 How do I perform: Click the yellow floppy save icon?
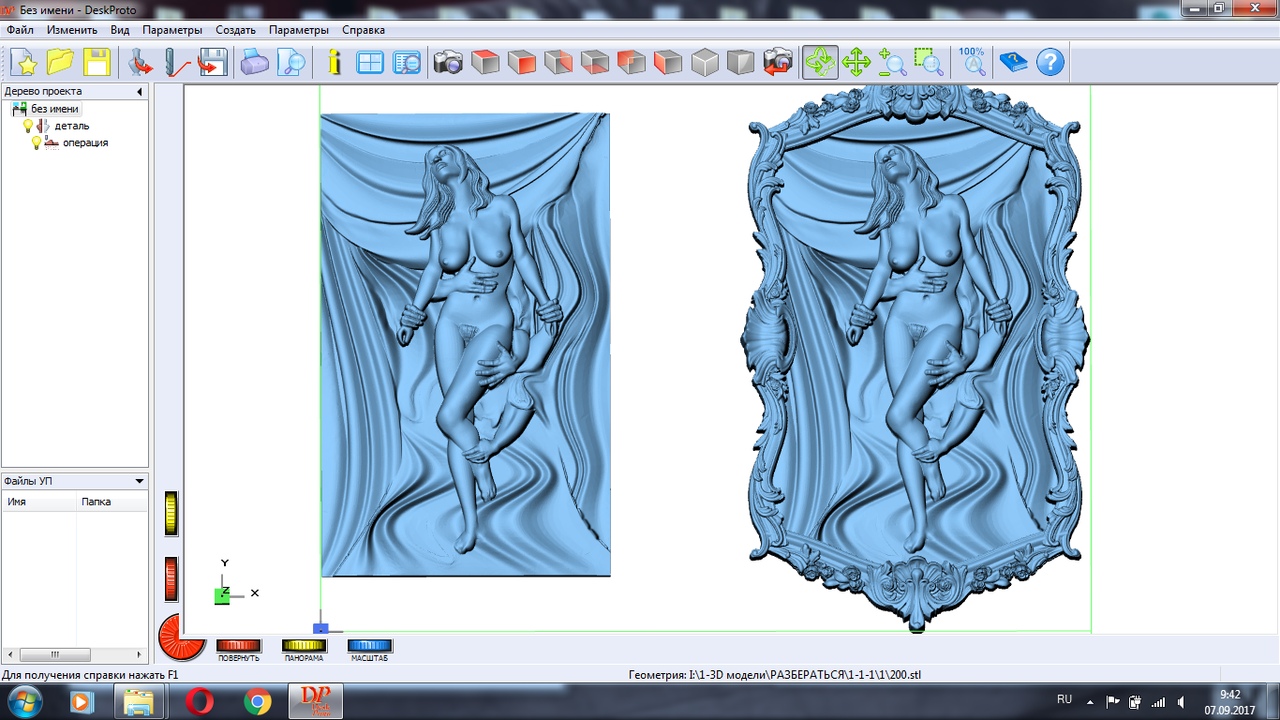tap(96, 63)
